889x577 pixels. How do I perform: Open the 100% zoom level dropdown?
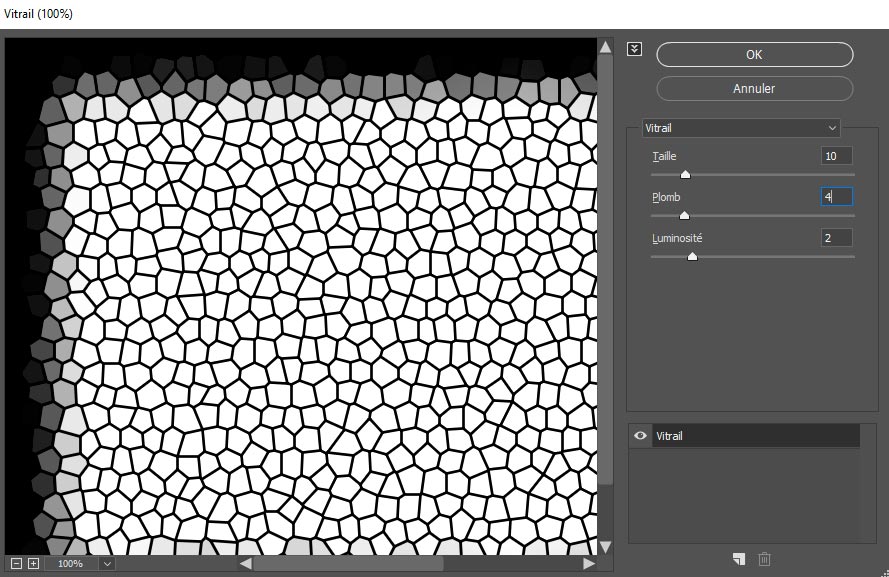coord(107,564)
